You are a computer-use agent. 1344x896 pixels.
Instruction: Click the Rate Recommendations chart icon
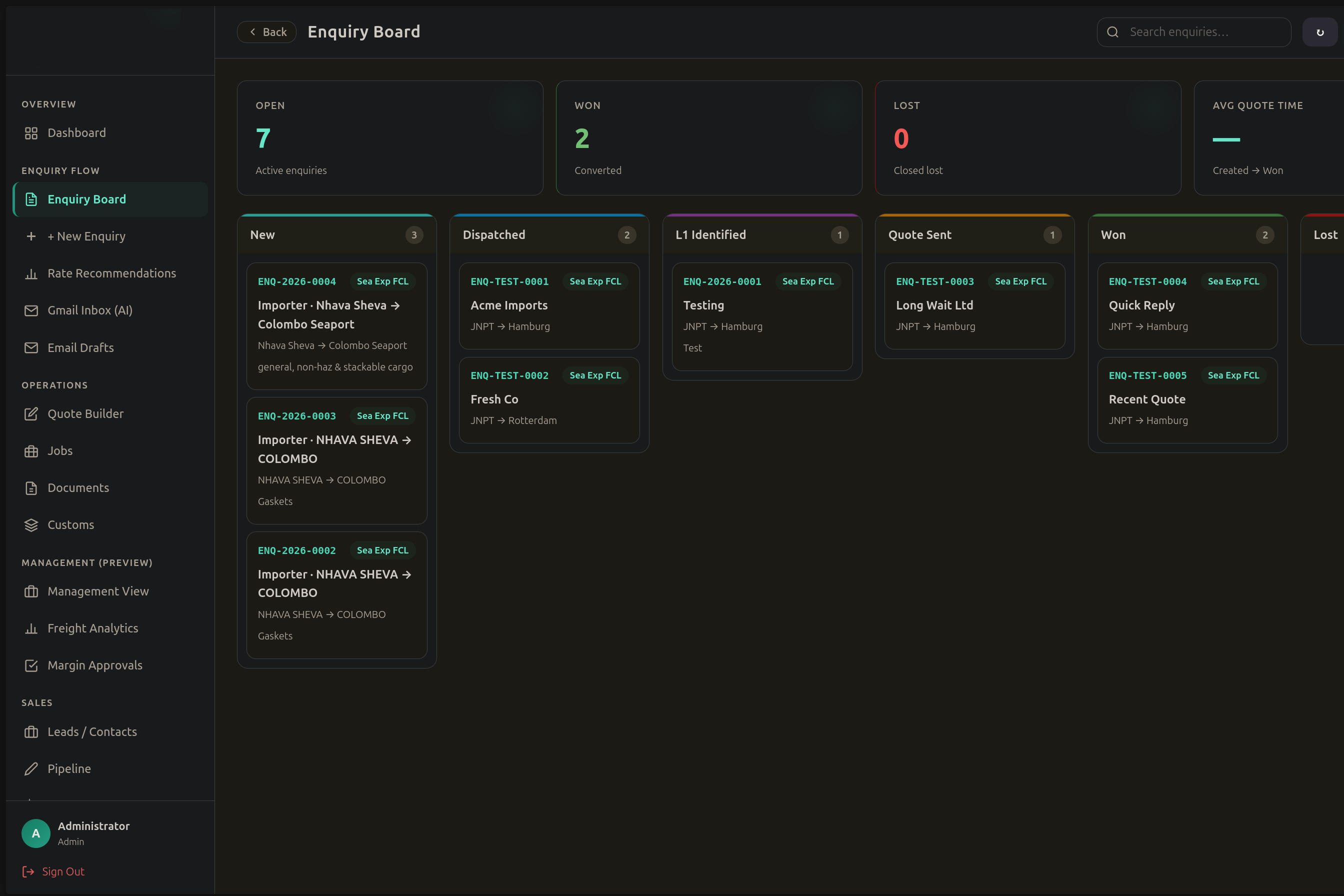(31, 273)
